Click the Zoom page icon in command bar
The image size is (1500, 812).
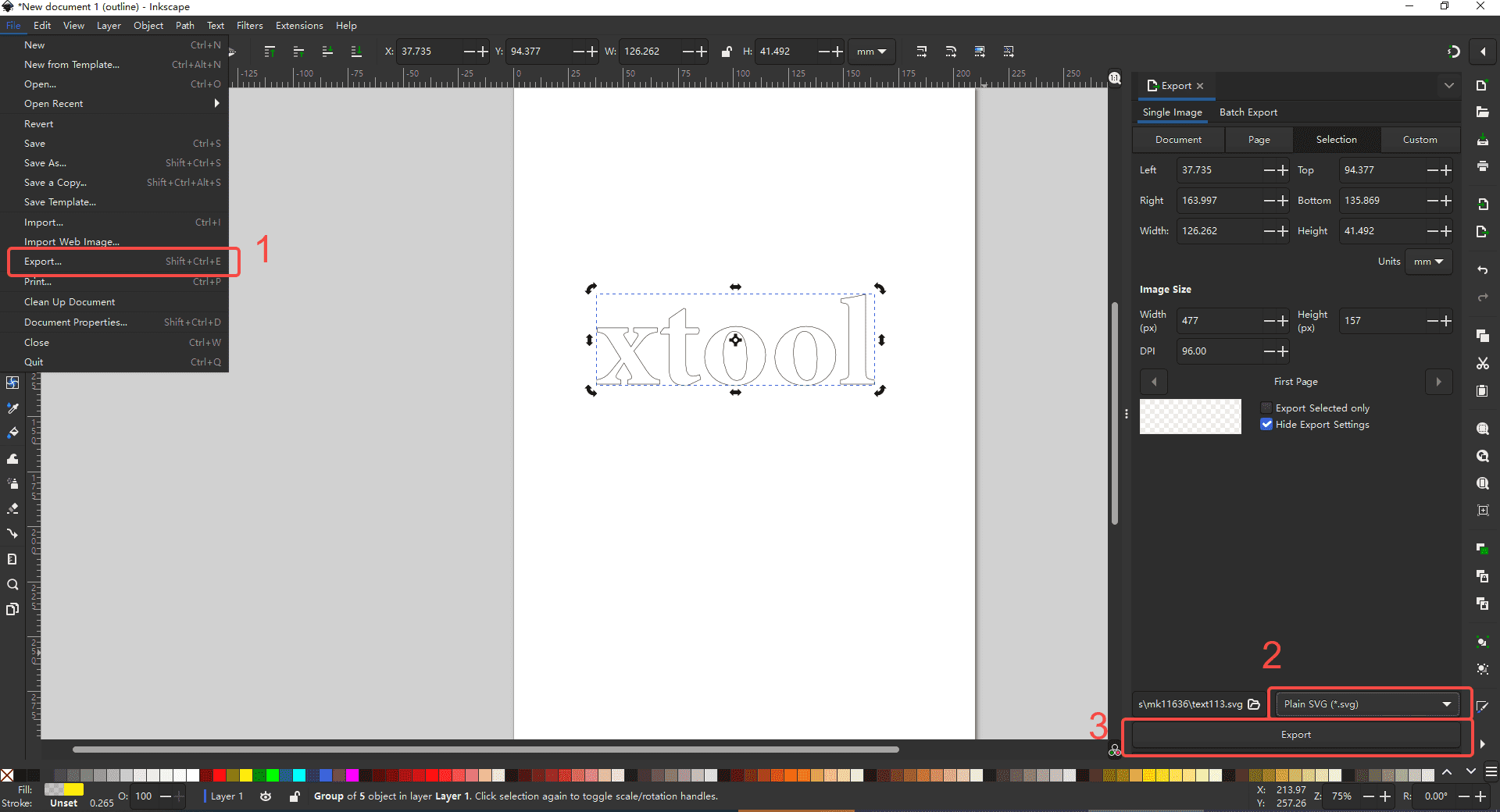(x=1482, y=483)
